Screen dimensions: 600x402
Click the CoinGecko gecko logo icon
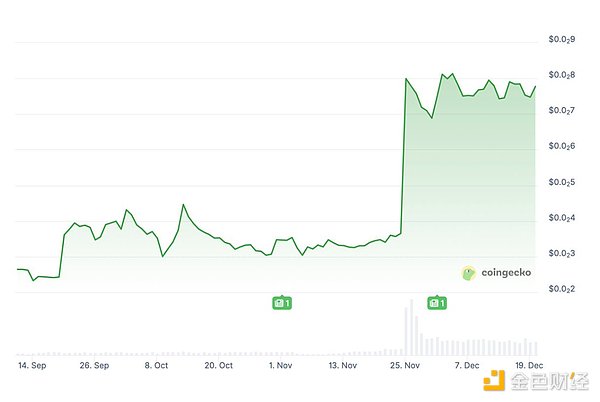469,272
